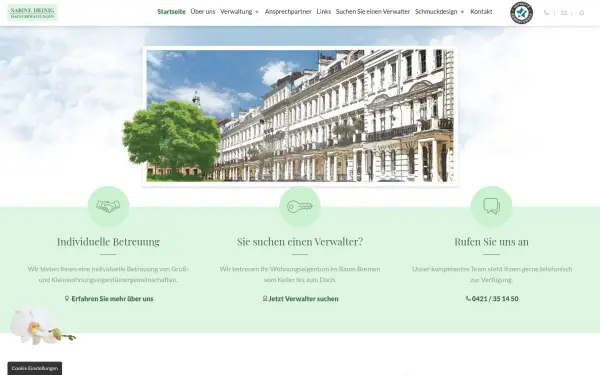
Task: Open the Startseite menu item
Action: tap(171, 11)
